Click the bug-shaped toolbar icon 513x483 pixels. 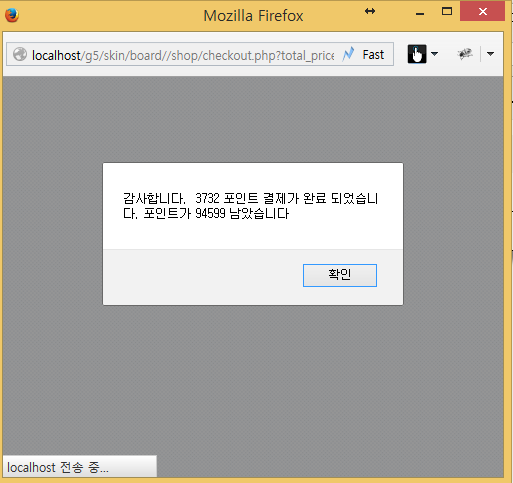point(465,54)
